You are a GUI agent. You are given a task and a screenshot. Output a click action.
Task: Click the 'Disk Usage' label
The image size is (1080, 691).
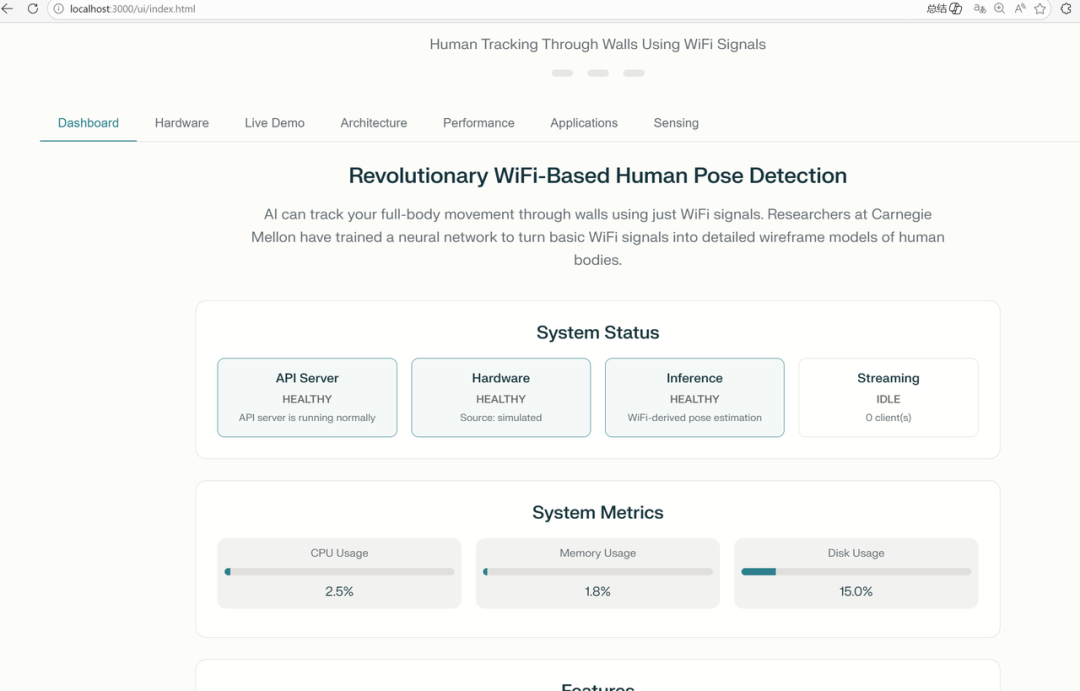[x=856, y=553]
